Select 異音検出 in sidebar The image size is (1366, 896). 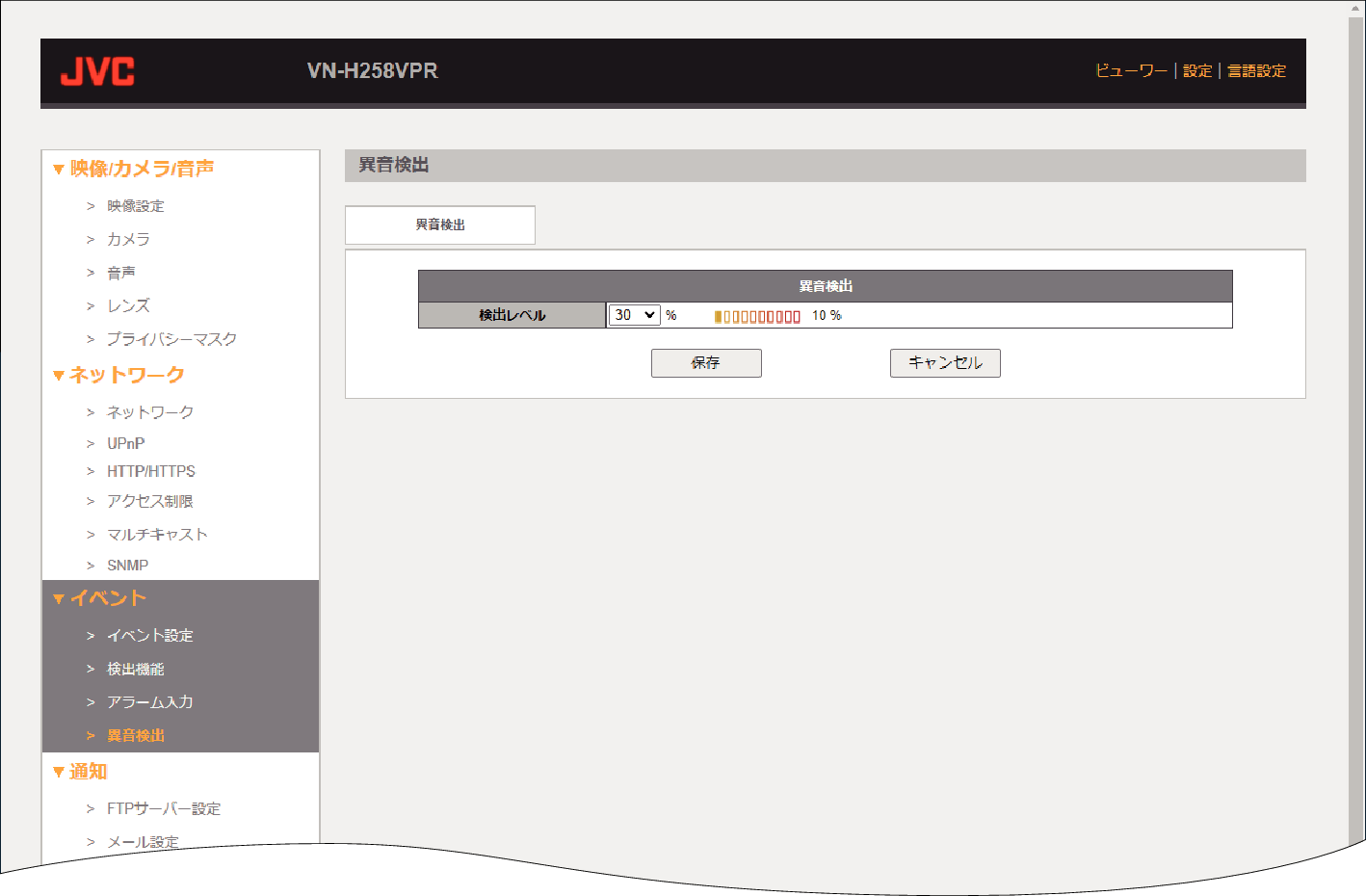coord(135,735)
